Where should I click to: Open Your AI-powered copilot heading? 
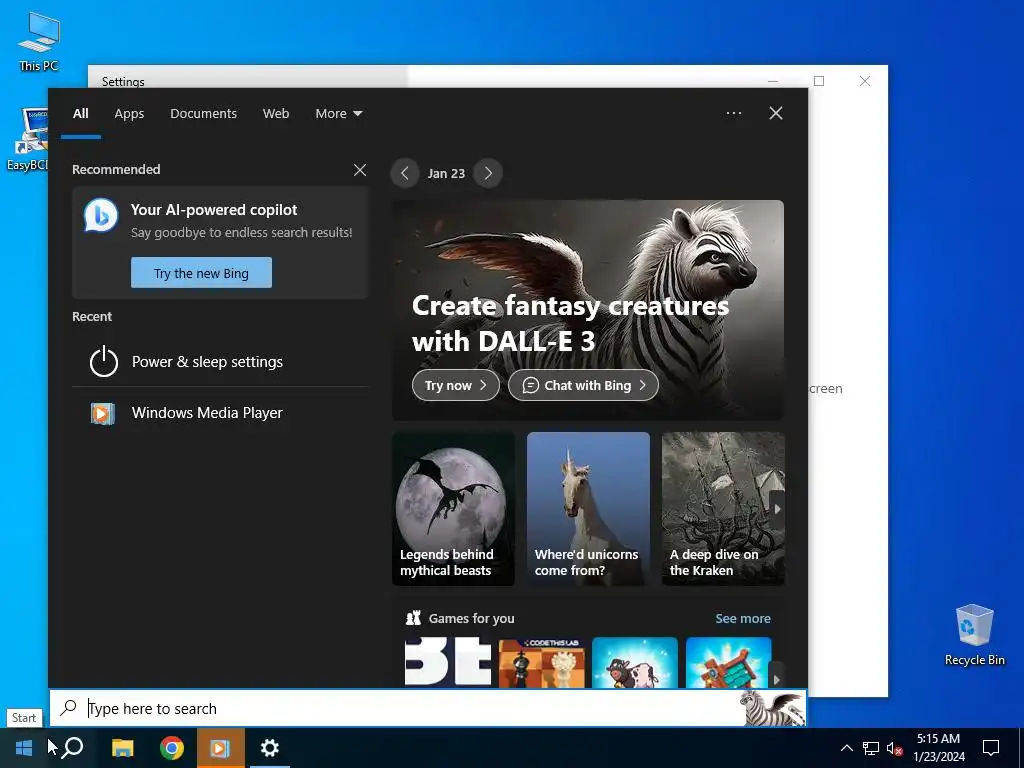coord(214,210)
